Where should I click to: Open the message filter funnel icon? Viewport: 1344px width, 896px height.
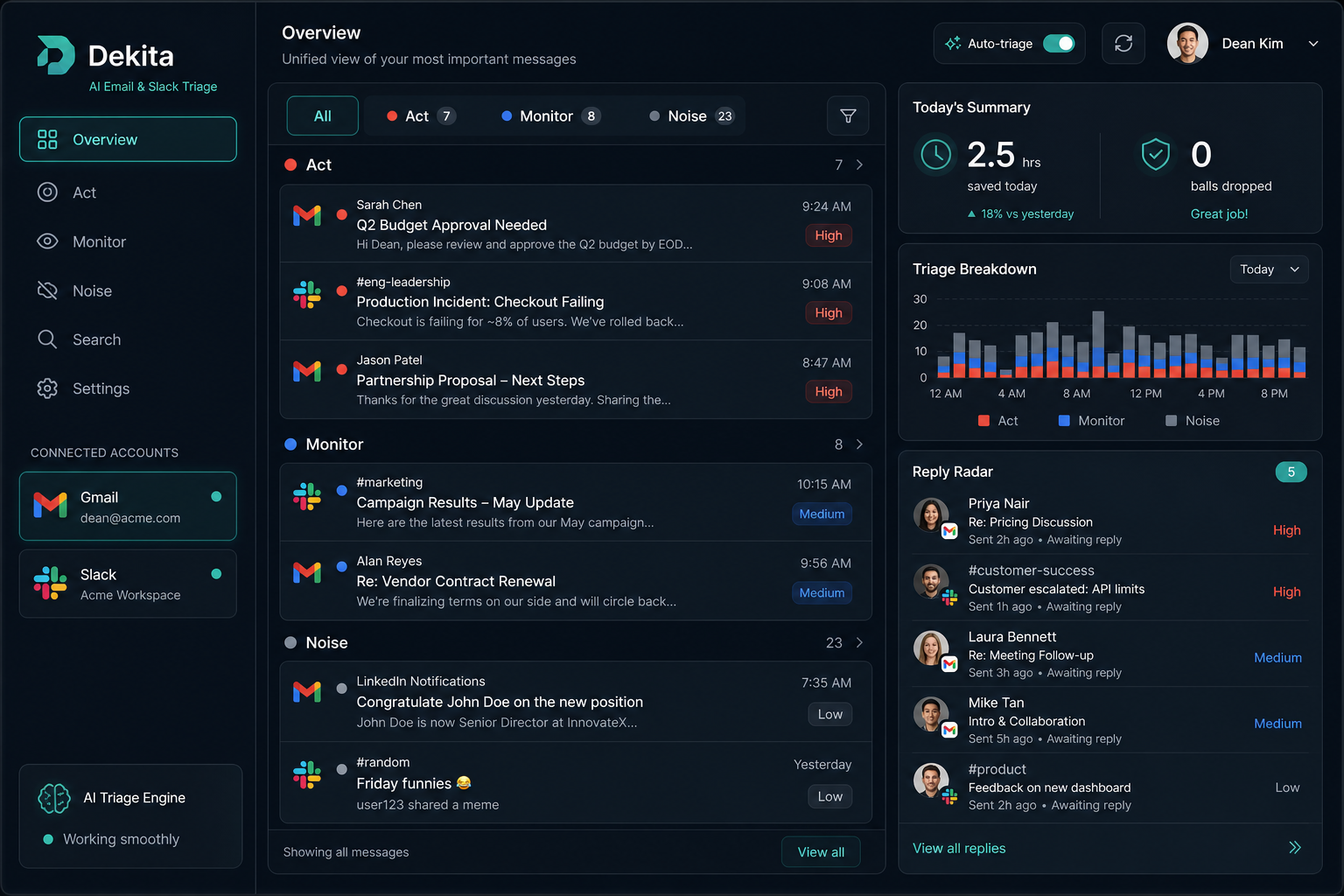pyautogui.click(x=848, y=115)
